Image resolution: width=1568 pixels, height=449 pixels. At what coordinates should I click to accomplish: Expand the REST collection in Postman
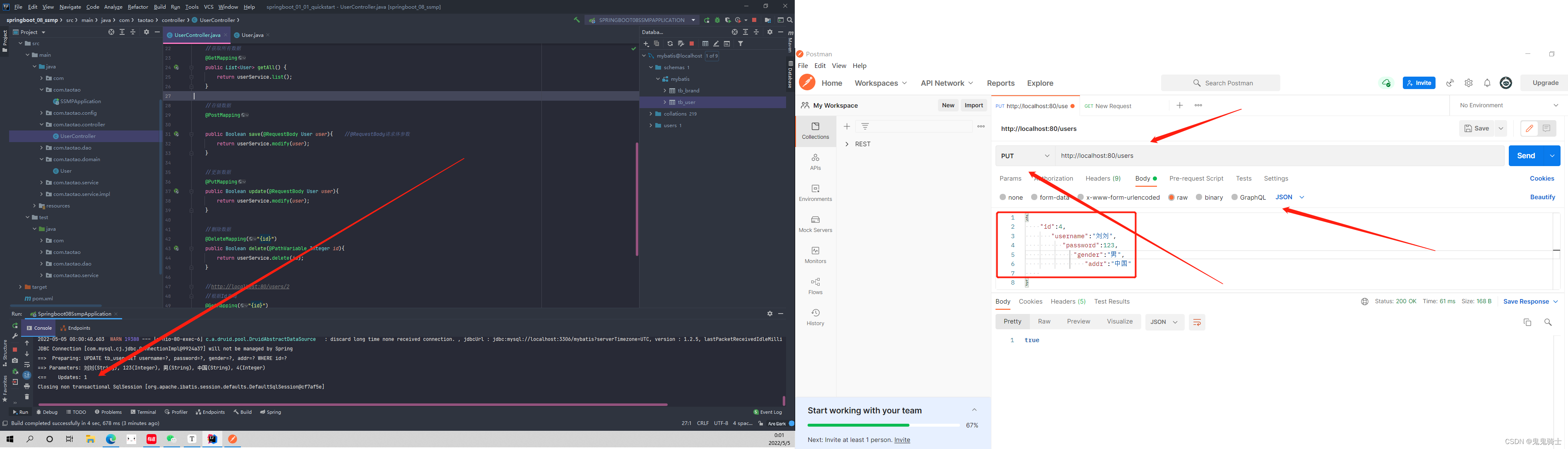click(x=847, y=145)
